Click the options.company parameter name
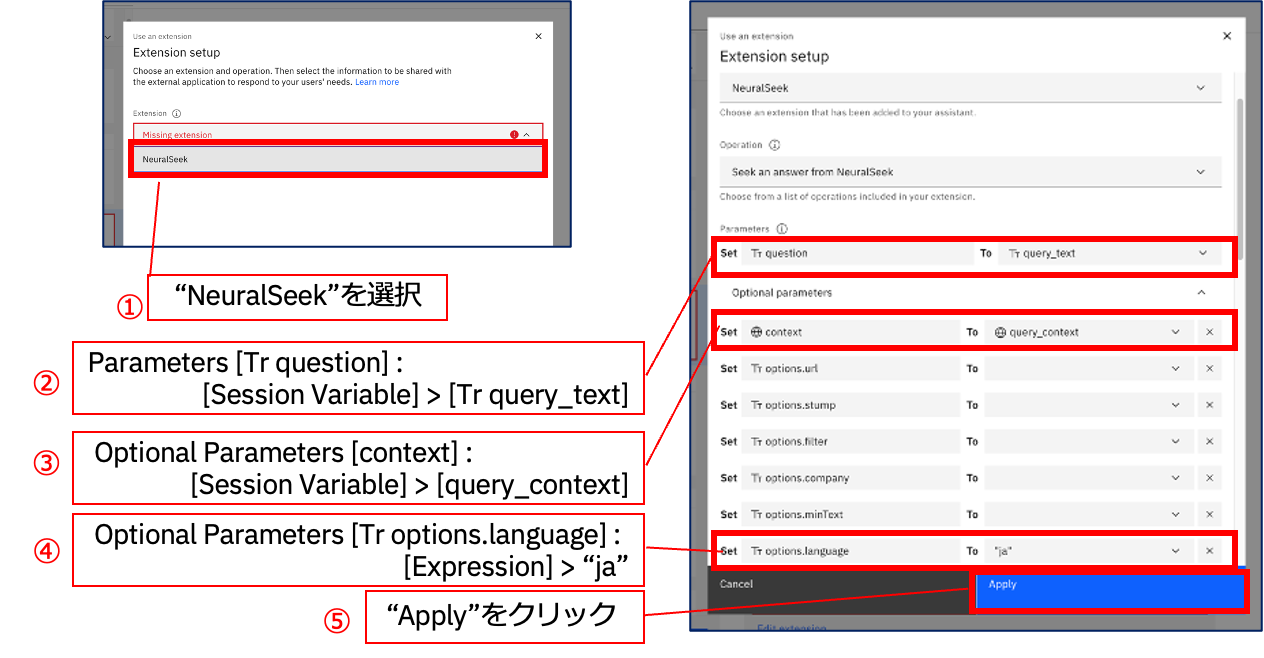 click(x=850, y=478)
